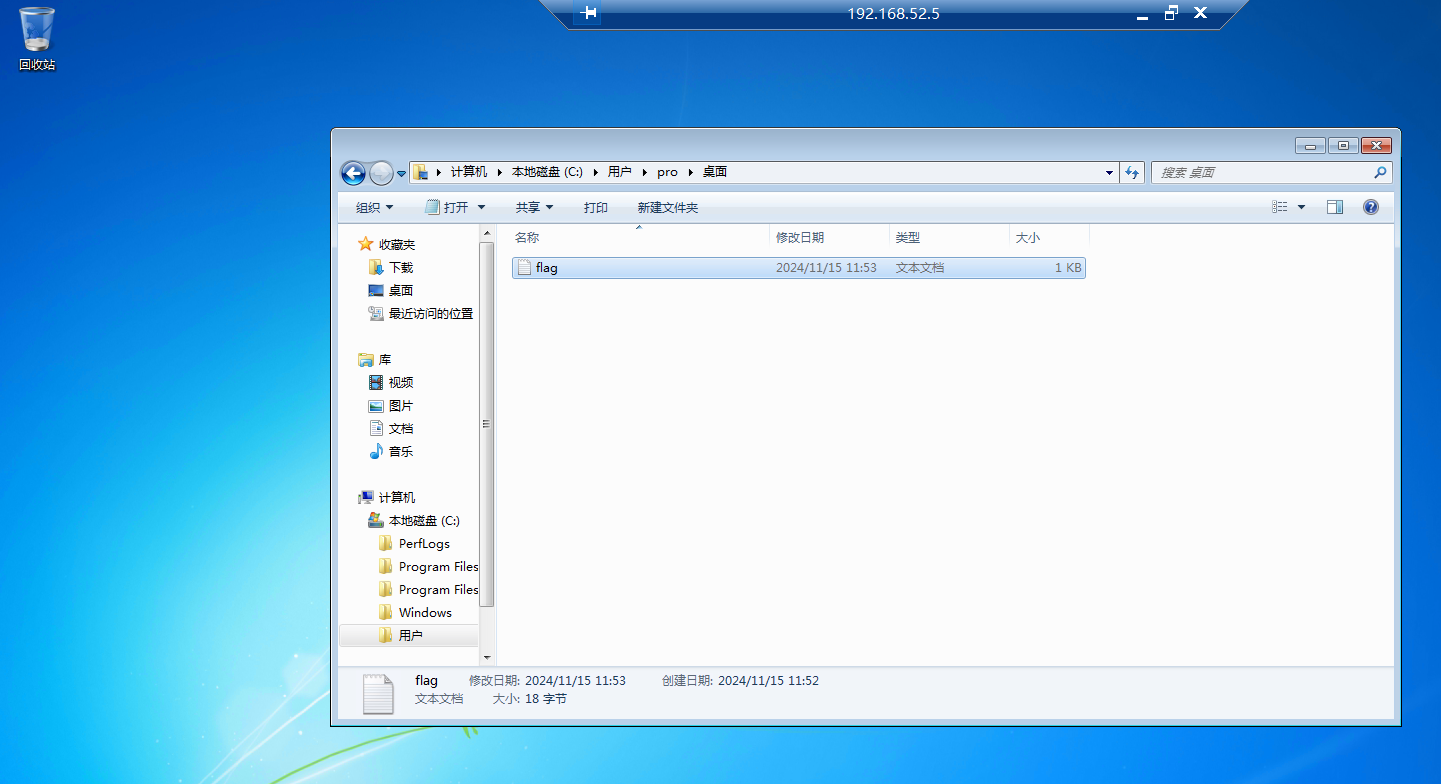Click the refresh button beside address bar
The image size is (1441, 784).
tap(1131, 173)
